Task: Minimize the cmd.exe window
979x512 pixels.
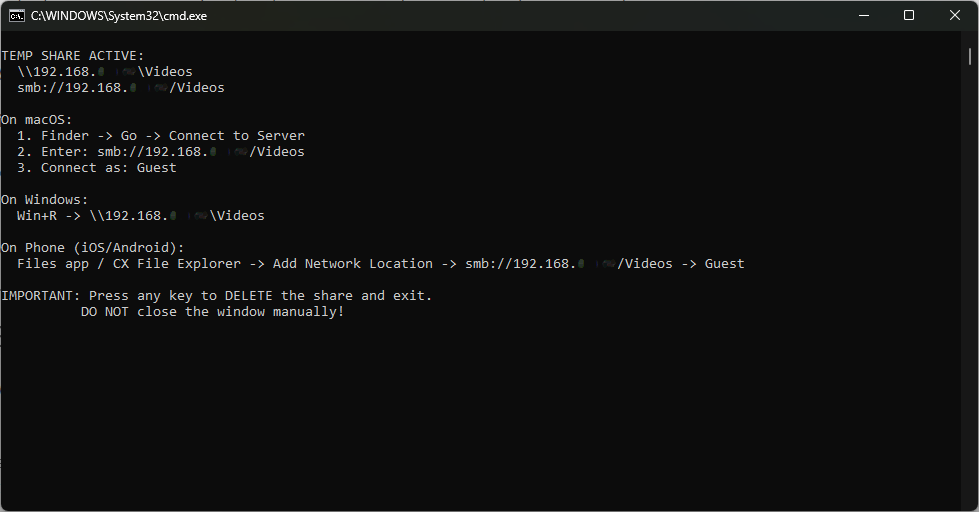Action: 864,15
